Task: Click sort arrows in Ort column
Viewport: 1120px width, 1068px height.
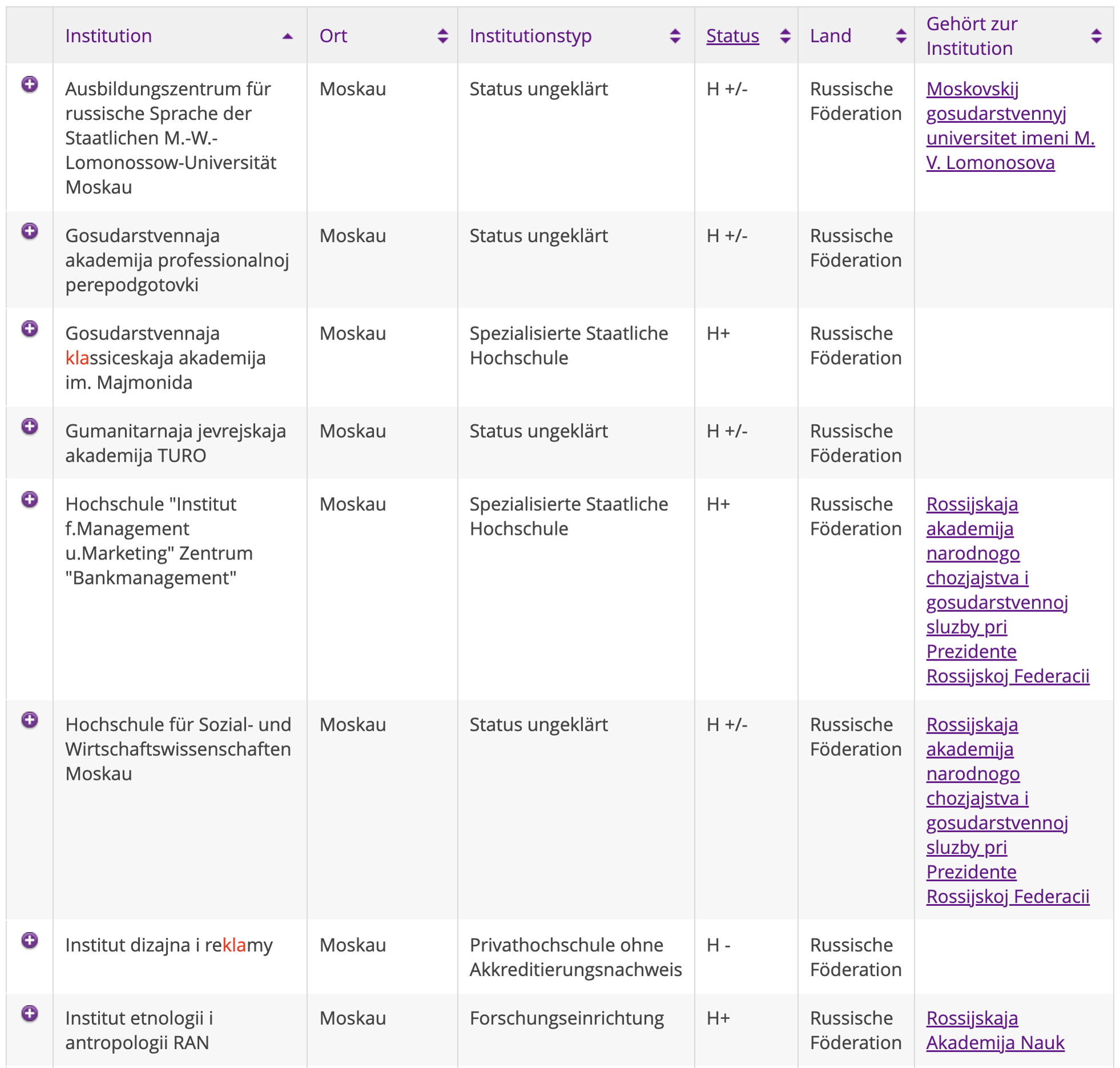Action: (442, 36)
